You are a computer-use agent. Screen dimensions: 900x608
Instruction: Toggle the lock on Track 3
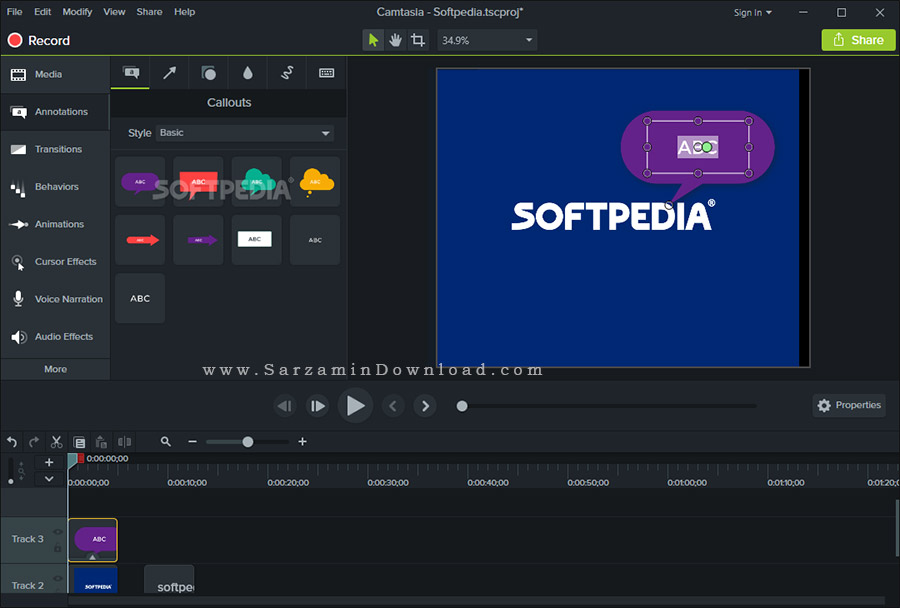58,548
